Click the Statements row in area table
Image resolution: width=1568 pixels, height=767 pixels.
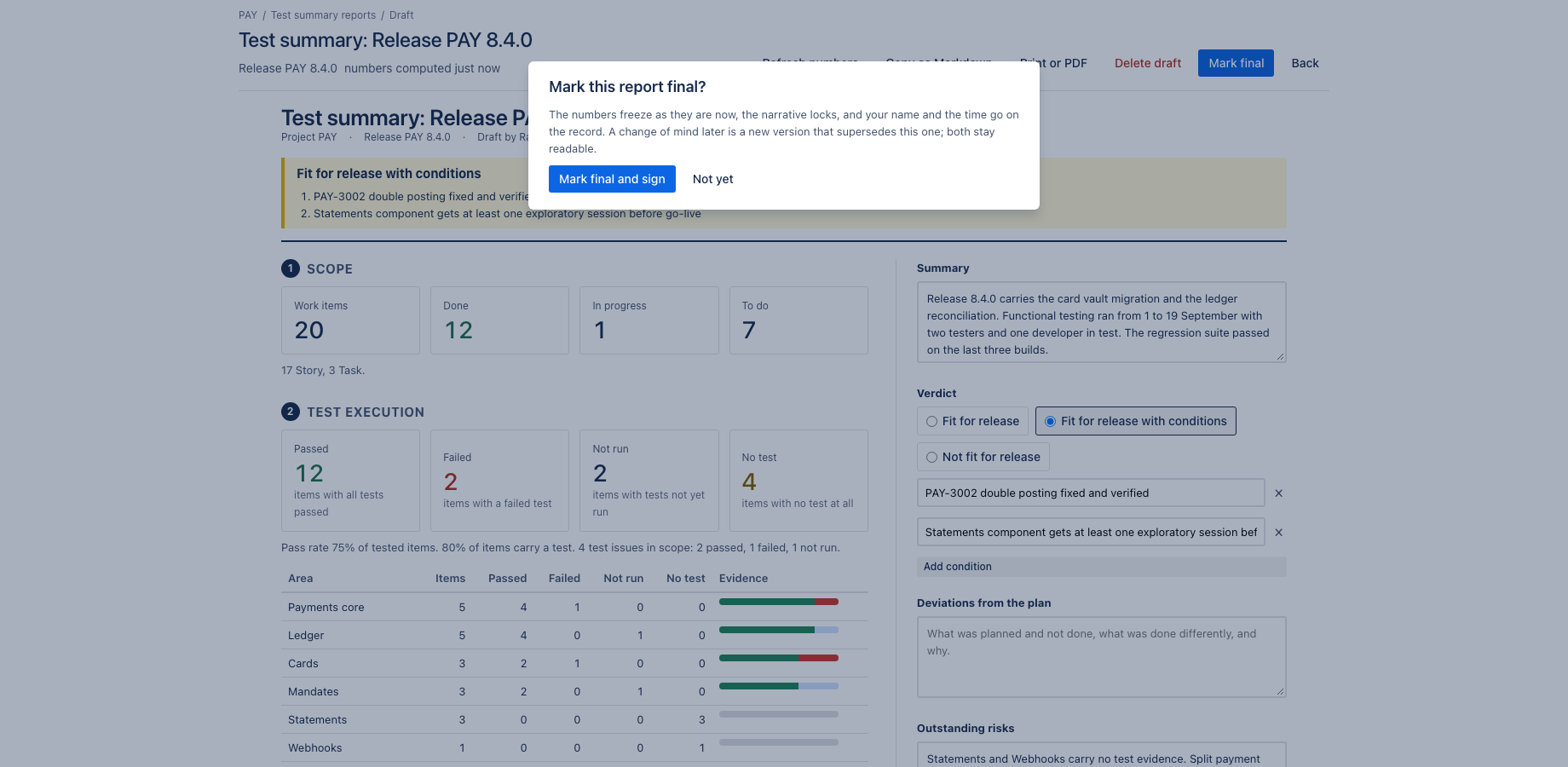click(574, 719)
